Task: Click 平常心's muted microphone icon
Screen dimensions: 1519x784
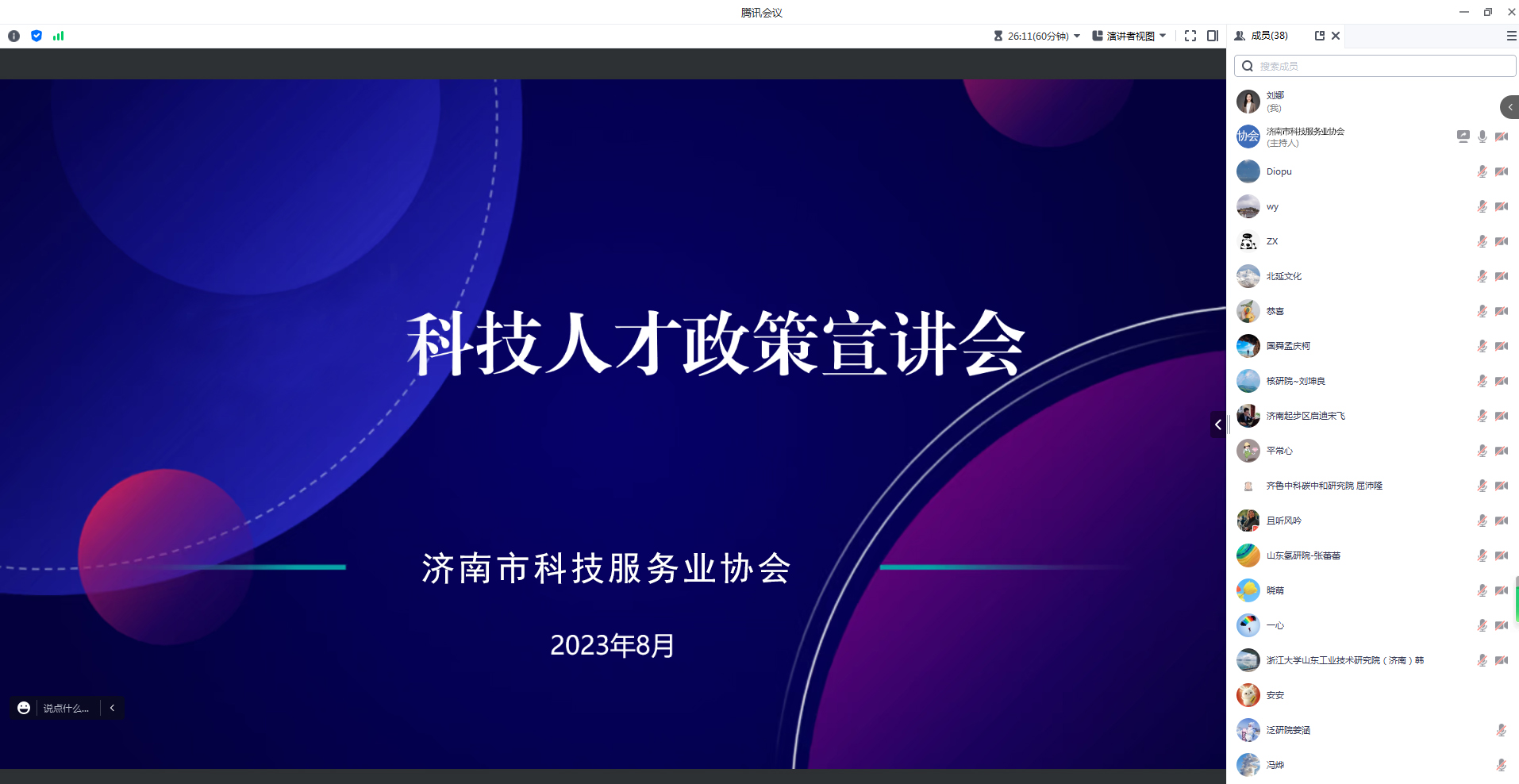Action: 1482,451
